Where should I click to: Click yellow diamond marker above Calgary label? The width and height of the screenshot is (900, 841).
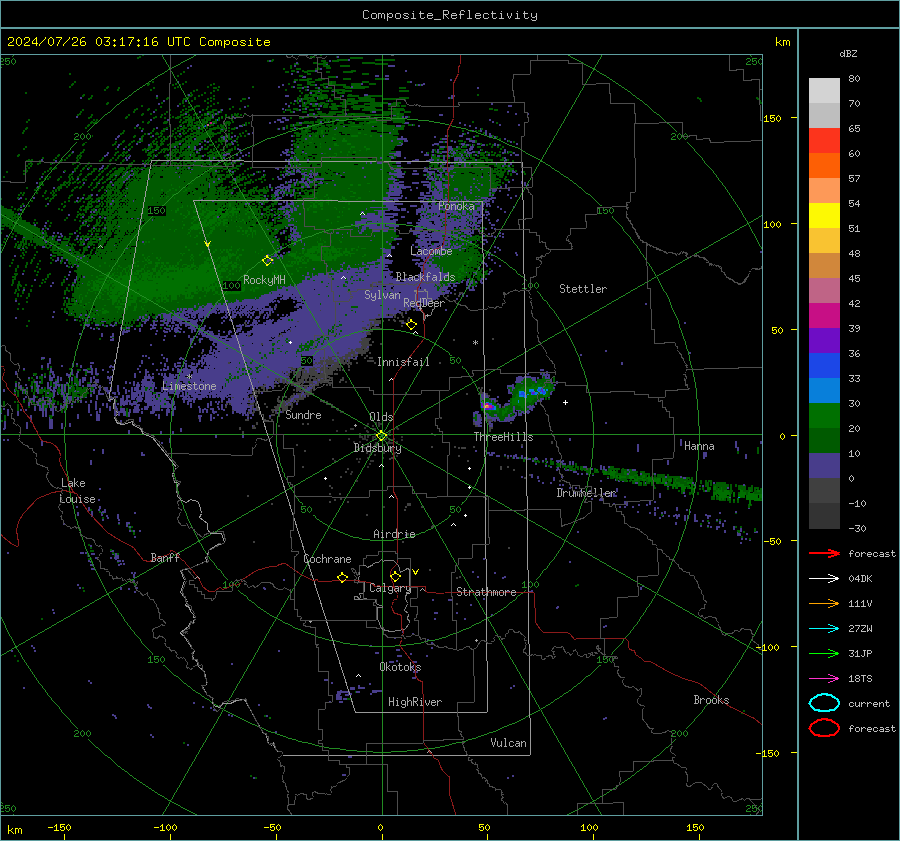click(395, 576)
